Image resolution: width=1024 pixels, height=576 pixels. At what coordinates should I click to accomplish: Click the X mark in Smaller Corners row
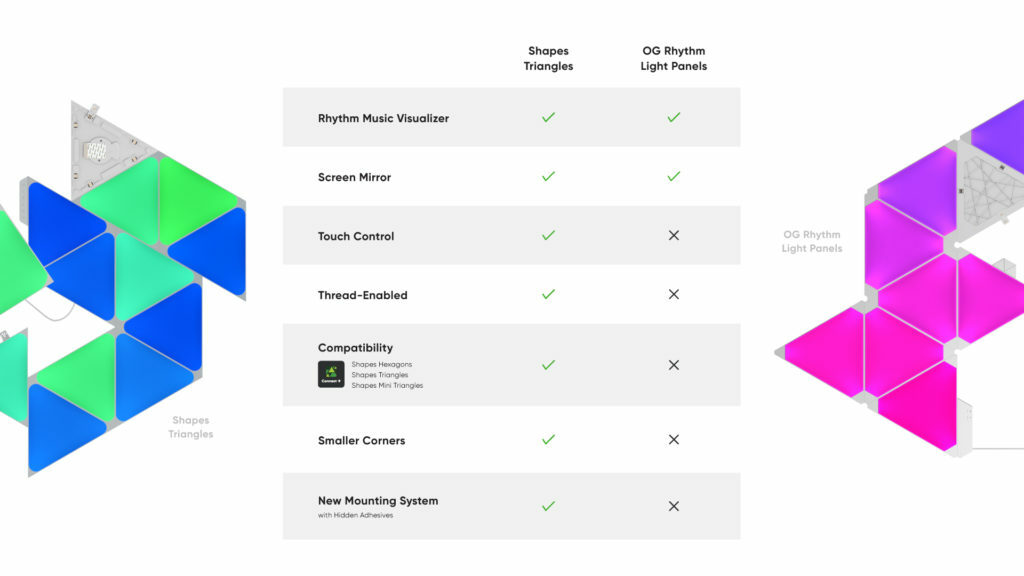tap(673, 440)
